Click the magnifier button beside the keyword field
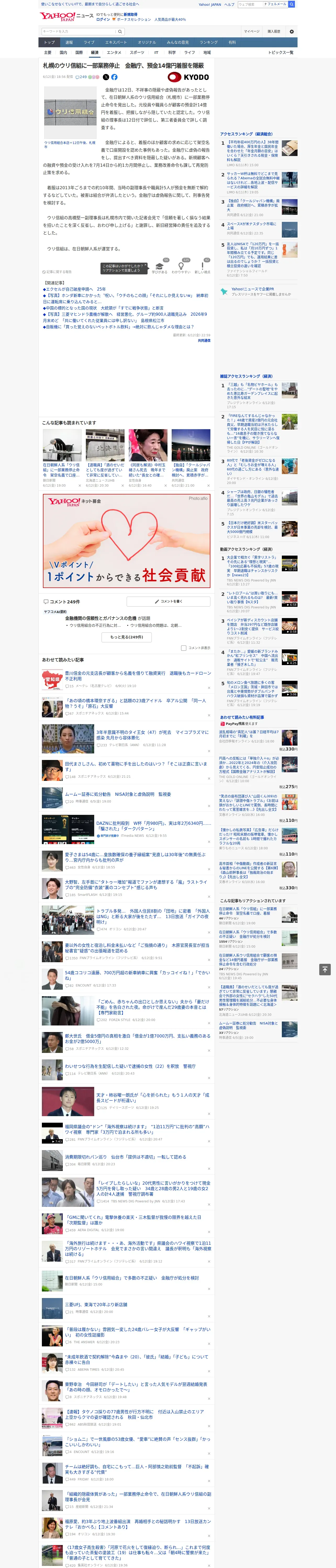 (x=120, y=32)
